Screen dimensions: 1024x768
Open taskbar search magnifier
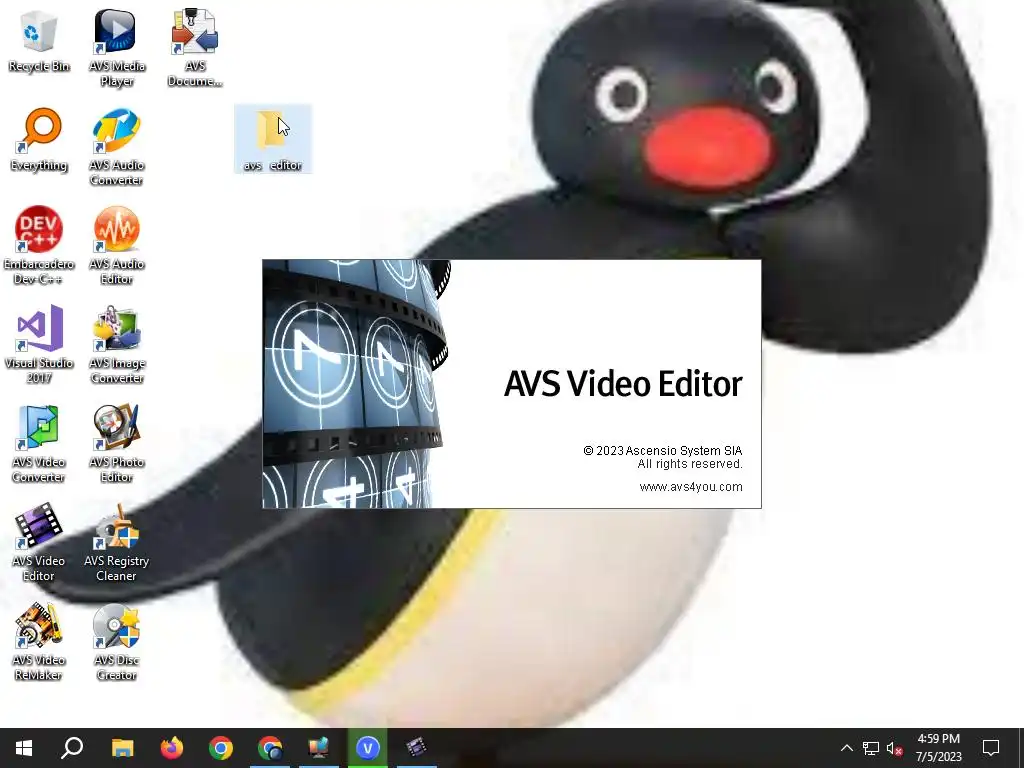[72, 748]
